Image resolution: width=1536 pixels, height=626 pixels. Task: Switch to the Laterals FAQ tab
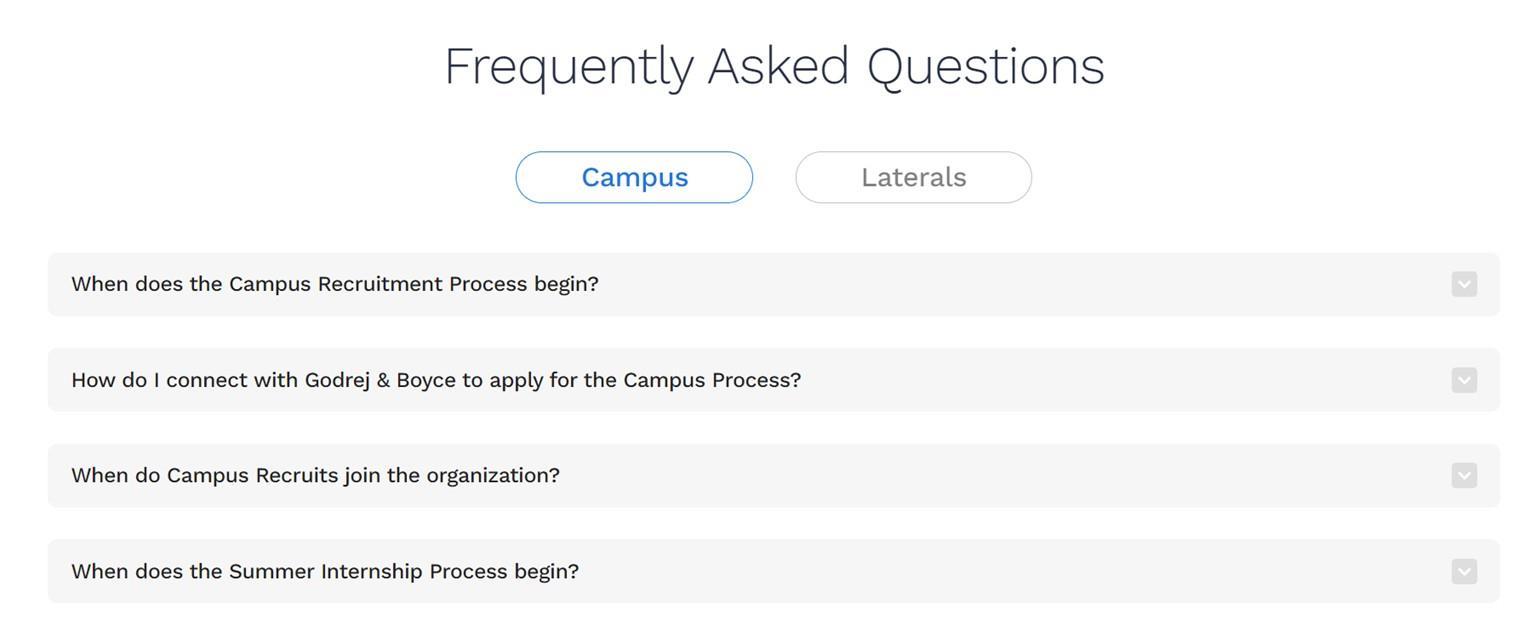coord(913,177)
